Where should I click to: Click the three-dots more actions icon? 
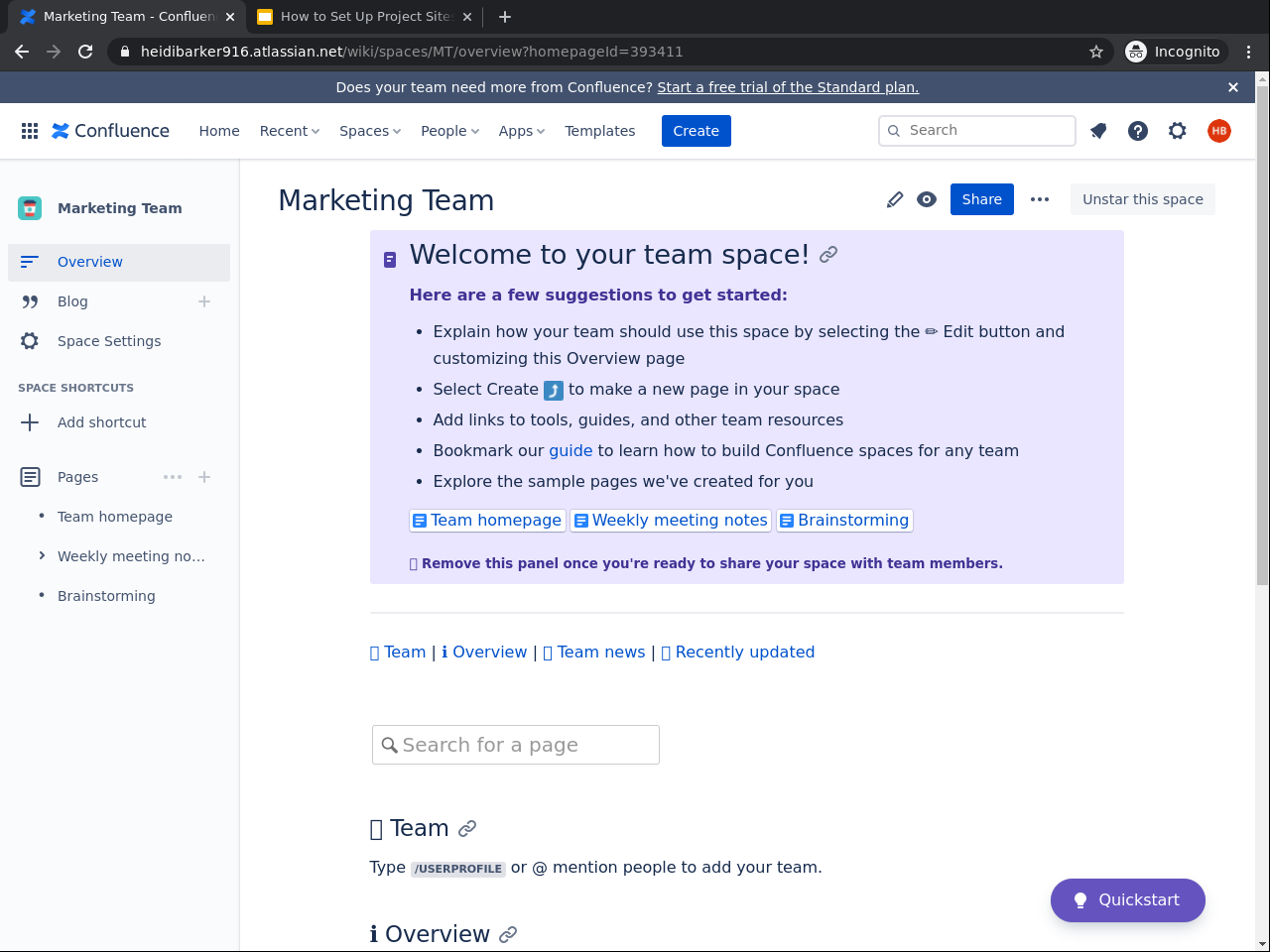[x=1040, y=199]
